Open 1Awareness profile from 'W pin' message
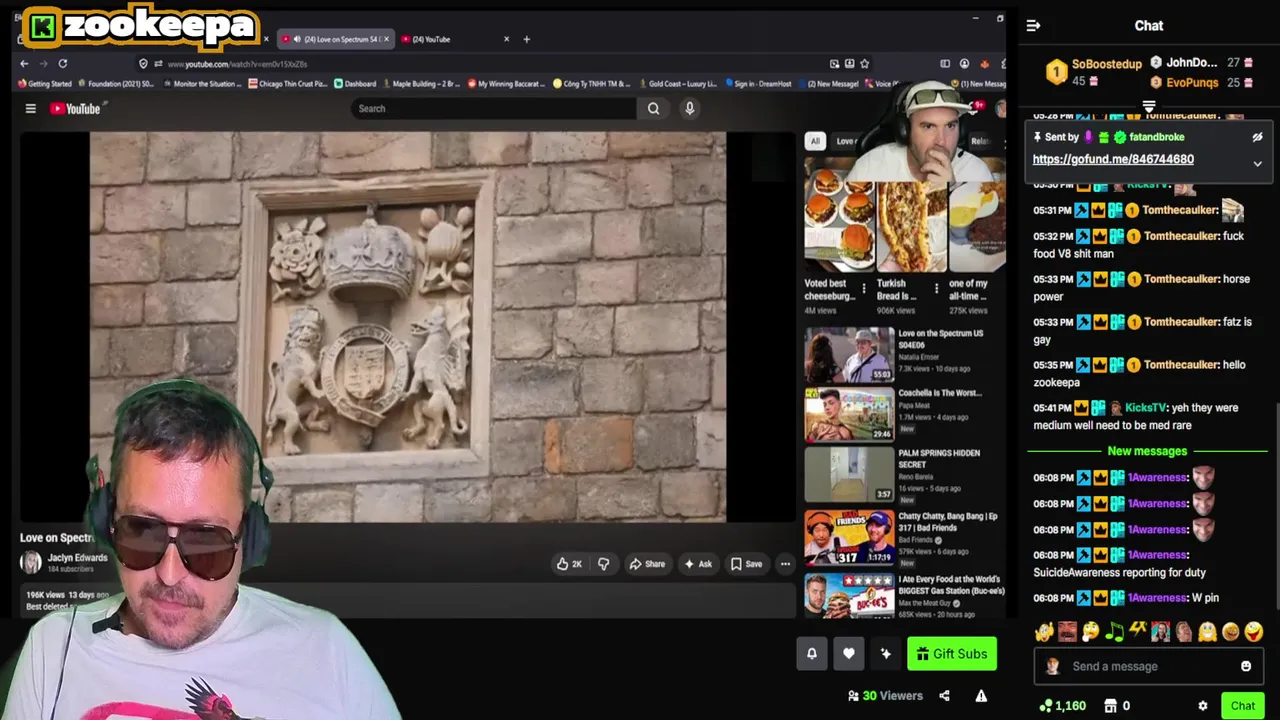The image size is (1280, 720). pyautogui.click(x=1157, y=598)
